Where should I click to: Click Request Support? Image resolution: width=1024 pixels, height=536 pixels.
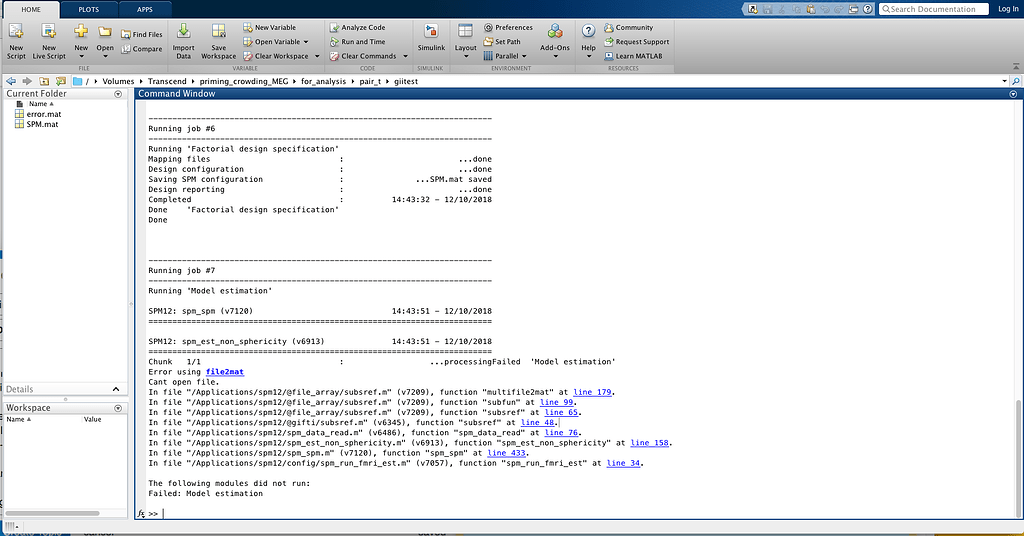[x=637, y=42]
